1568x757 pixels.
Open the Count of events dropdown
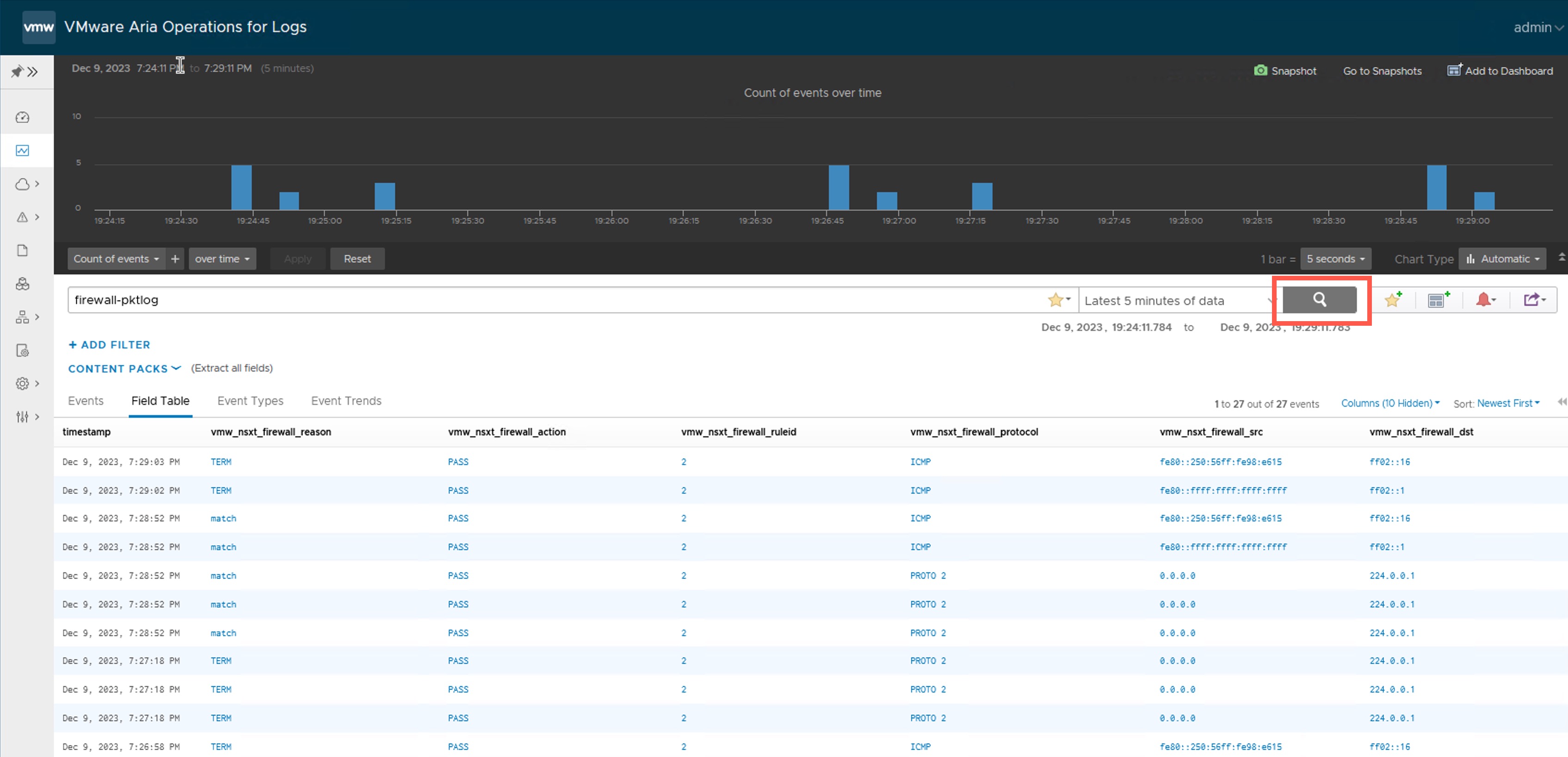pos(116,259)
